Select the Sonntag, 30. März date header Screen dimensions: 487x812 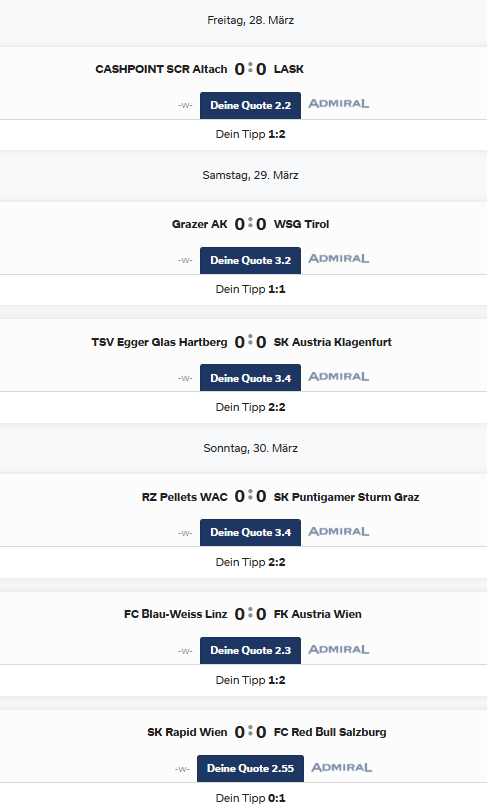(250, 448)
